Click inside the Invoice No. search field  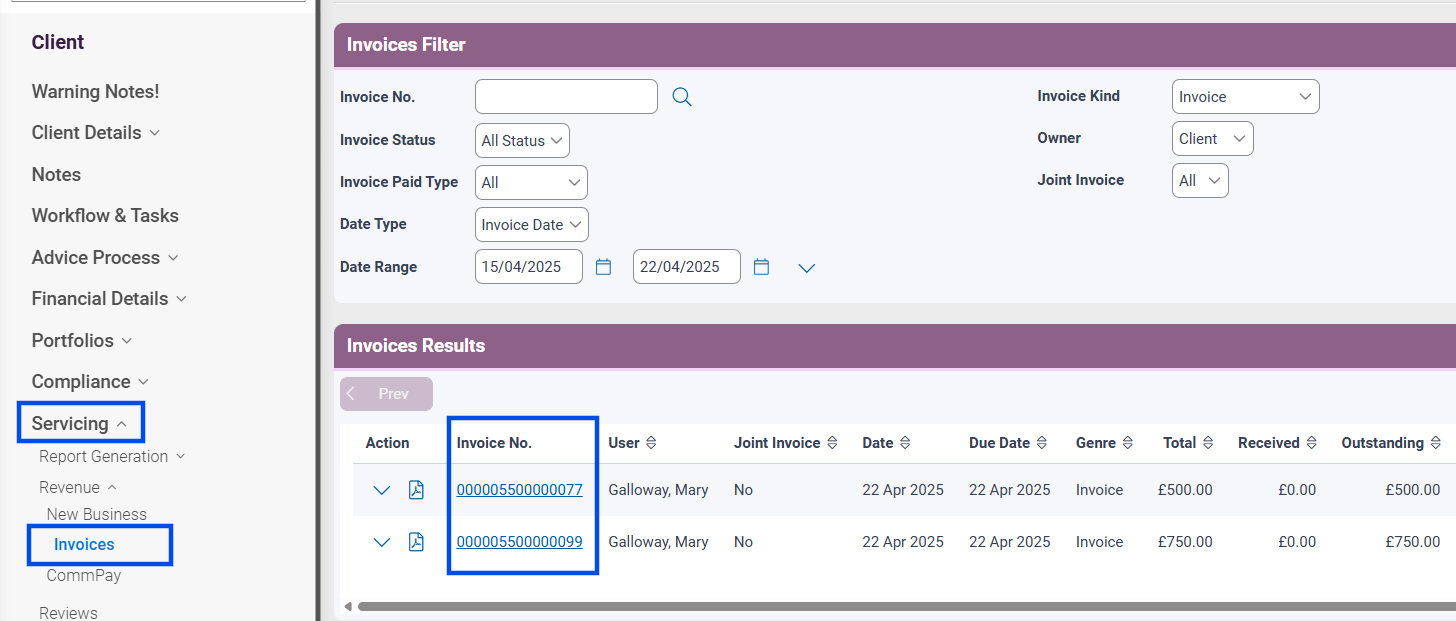(565, 95)
